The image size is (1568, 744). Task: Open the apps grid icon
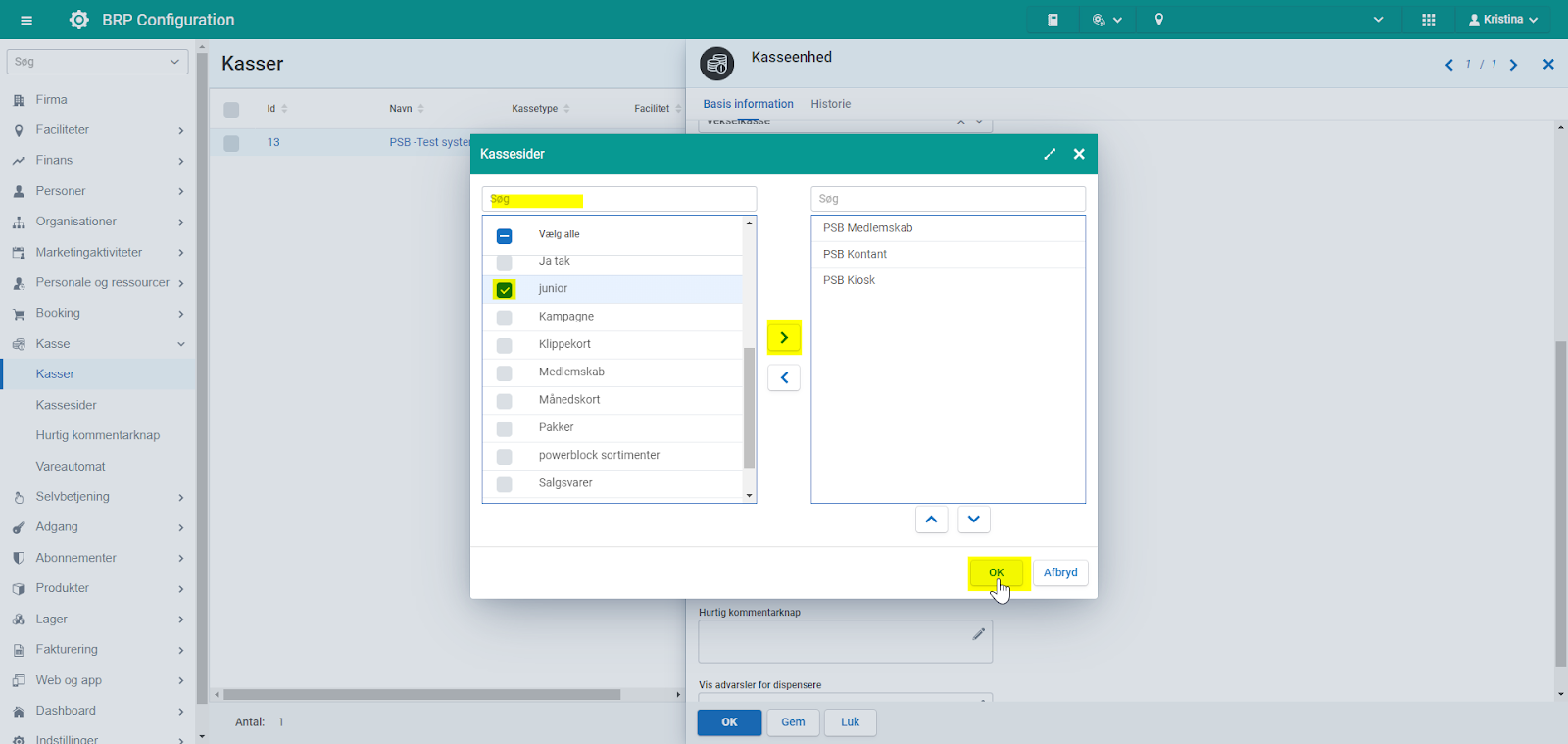click(x=1429, y=20)
